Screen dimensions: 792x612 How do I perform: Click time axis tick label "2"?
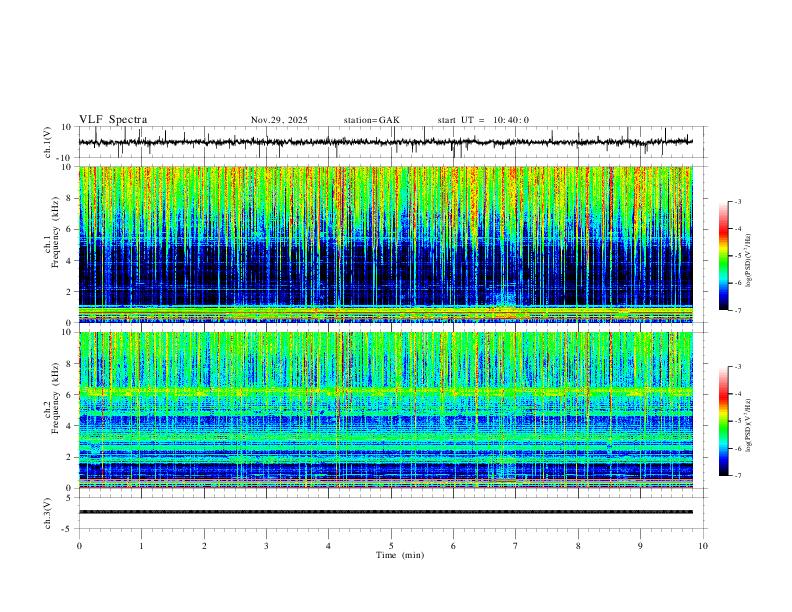pos(204,546)
